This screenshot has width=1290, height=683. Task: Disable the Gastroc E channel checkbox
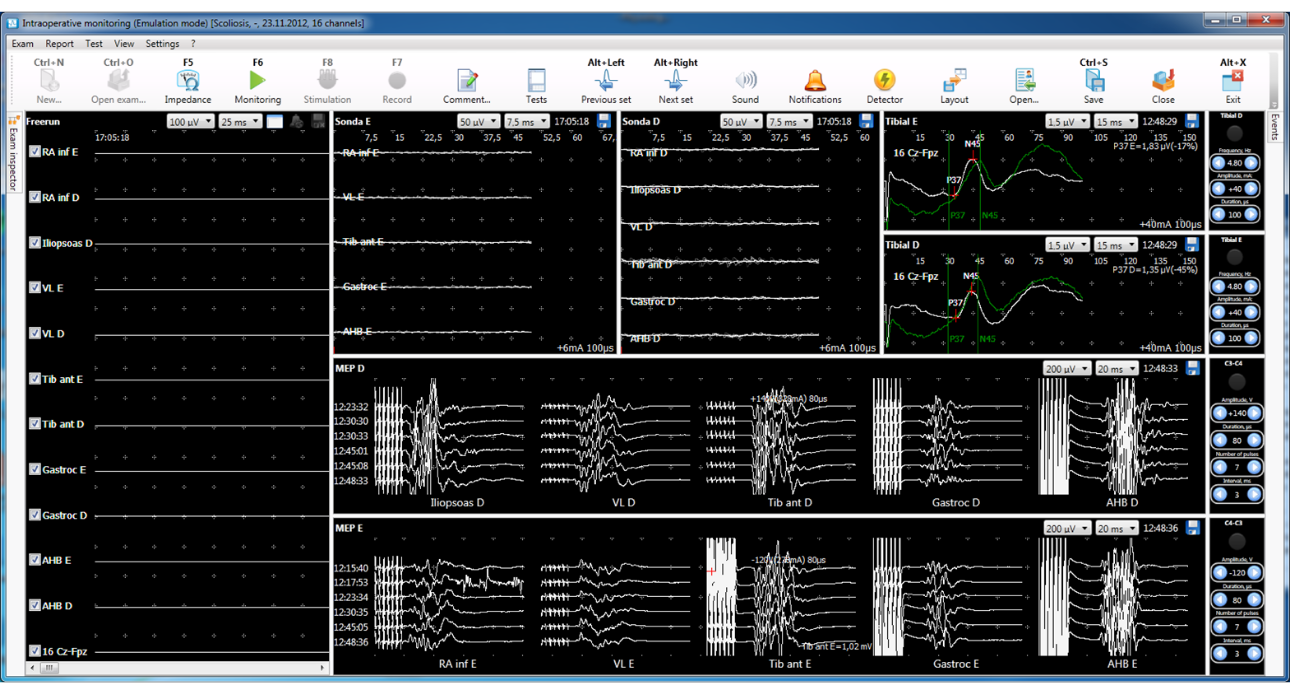click(x=35, y=469)
